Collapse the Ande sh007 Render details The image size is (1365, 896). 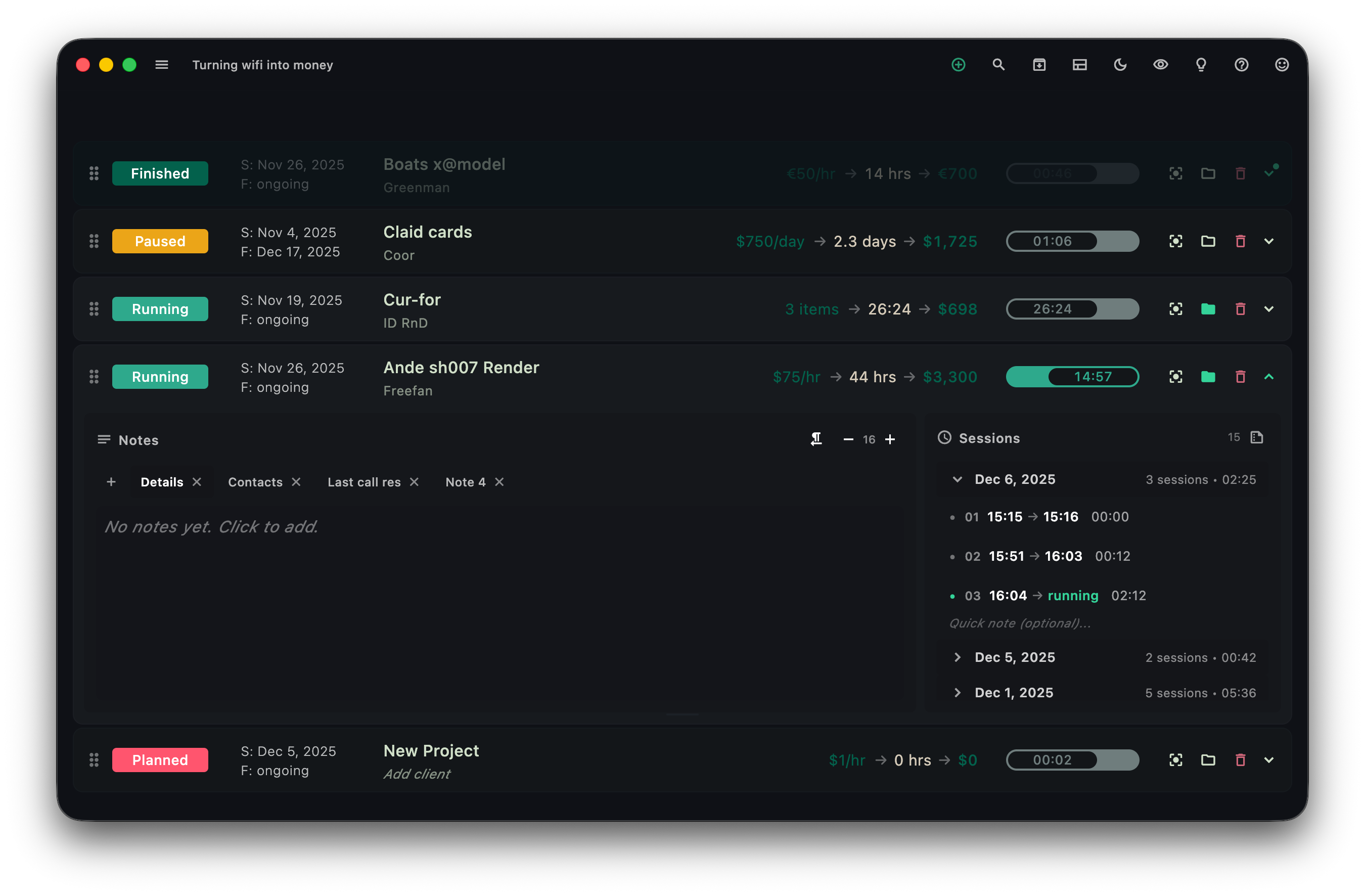click(x=1268, y=376)
